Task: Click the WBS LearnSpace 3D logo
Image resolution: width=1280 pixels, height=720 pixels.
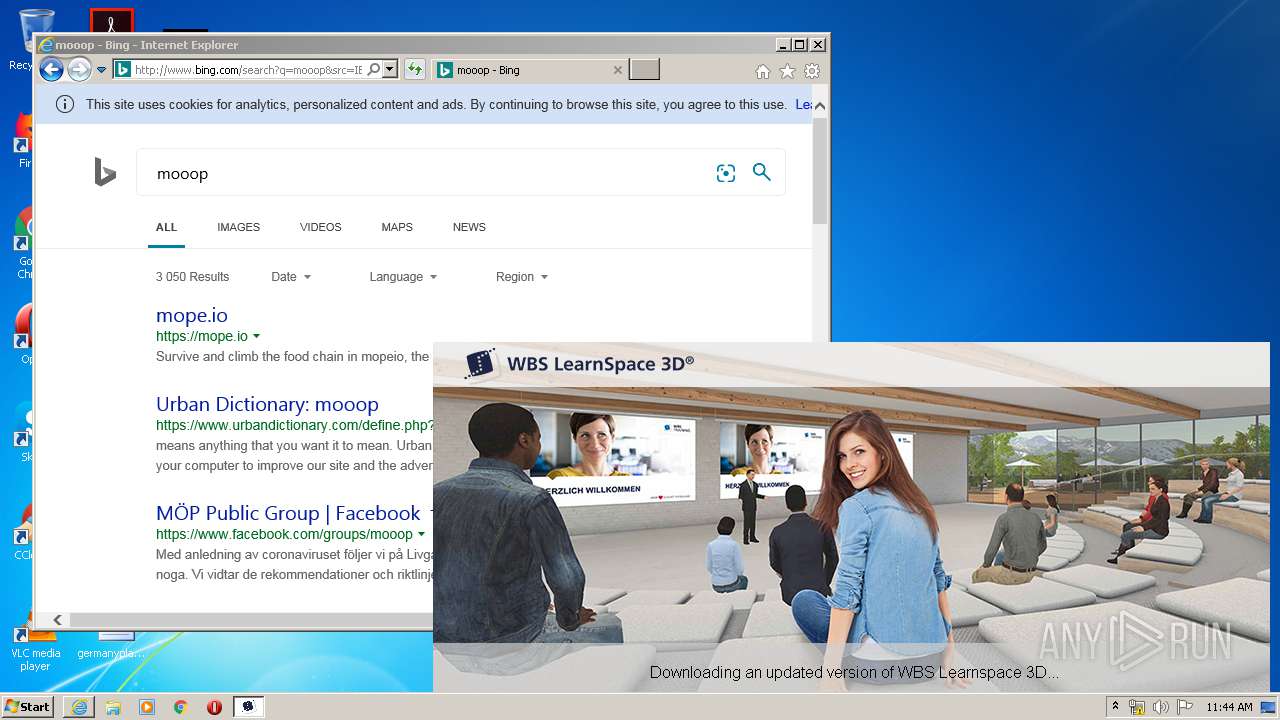Action: (x=579, y=364)
